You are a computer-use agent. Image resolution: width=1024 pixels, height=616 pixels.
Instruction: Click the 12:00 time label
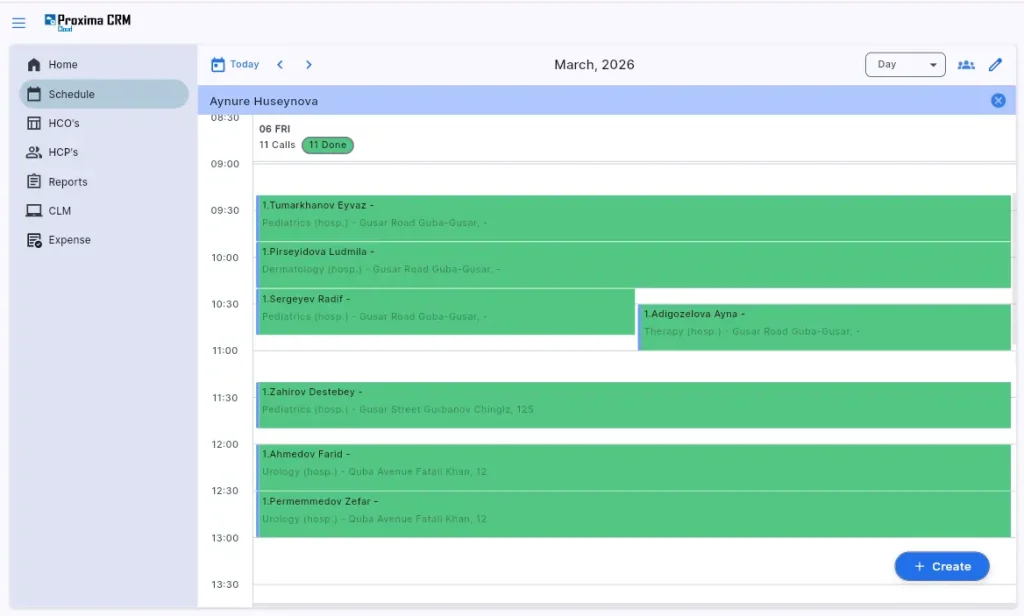pos(225,444)
